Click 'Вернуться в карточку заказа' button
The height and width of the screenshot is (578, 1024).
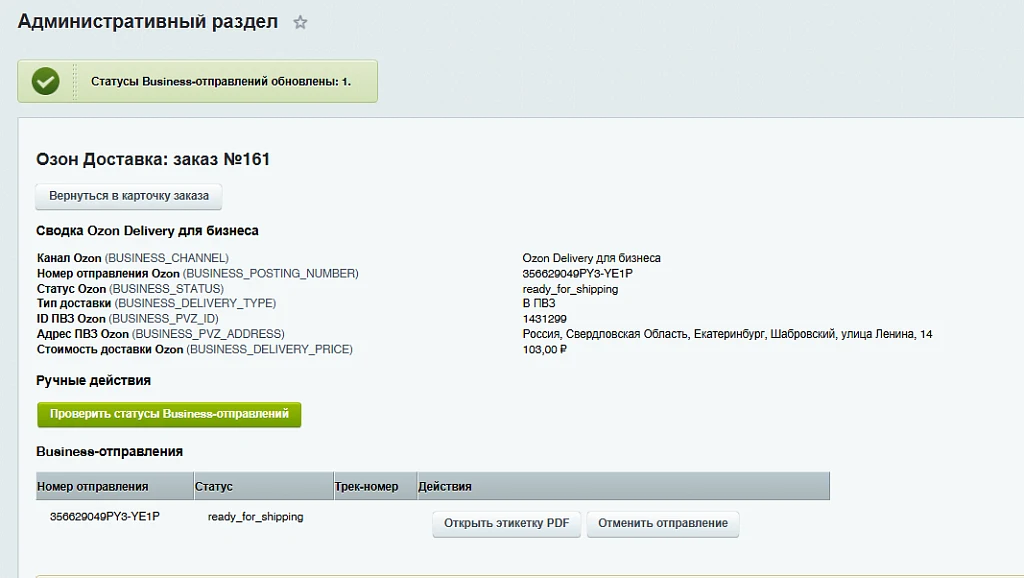point(129,196)
